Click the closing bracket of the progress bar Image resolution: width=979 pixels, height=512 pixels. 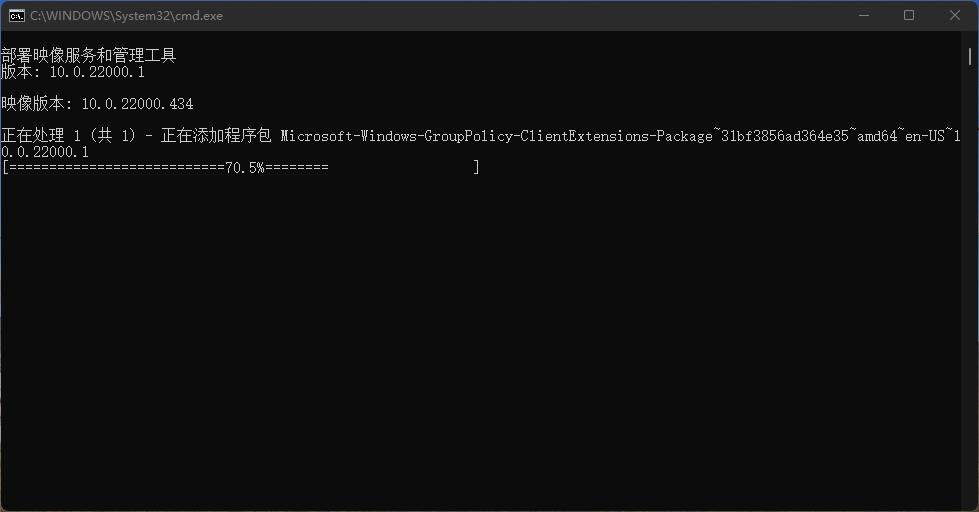[x=476, y=167]
